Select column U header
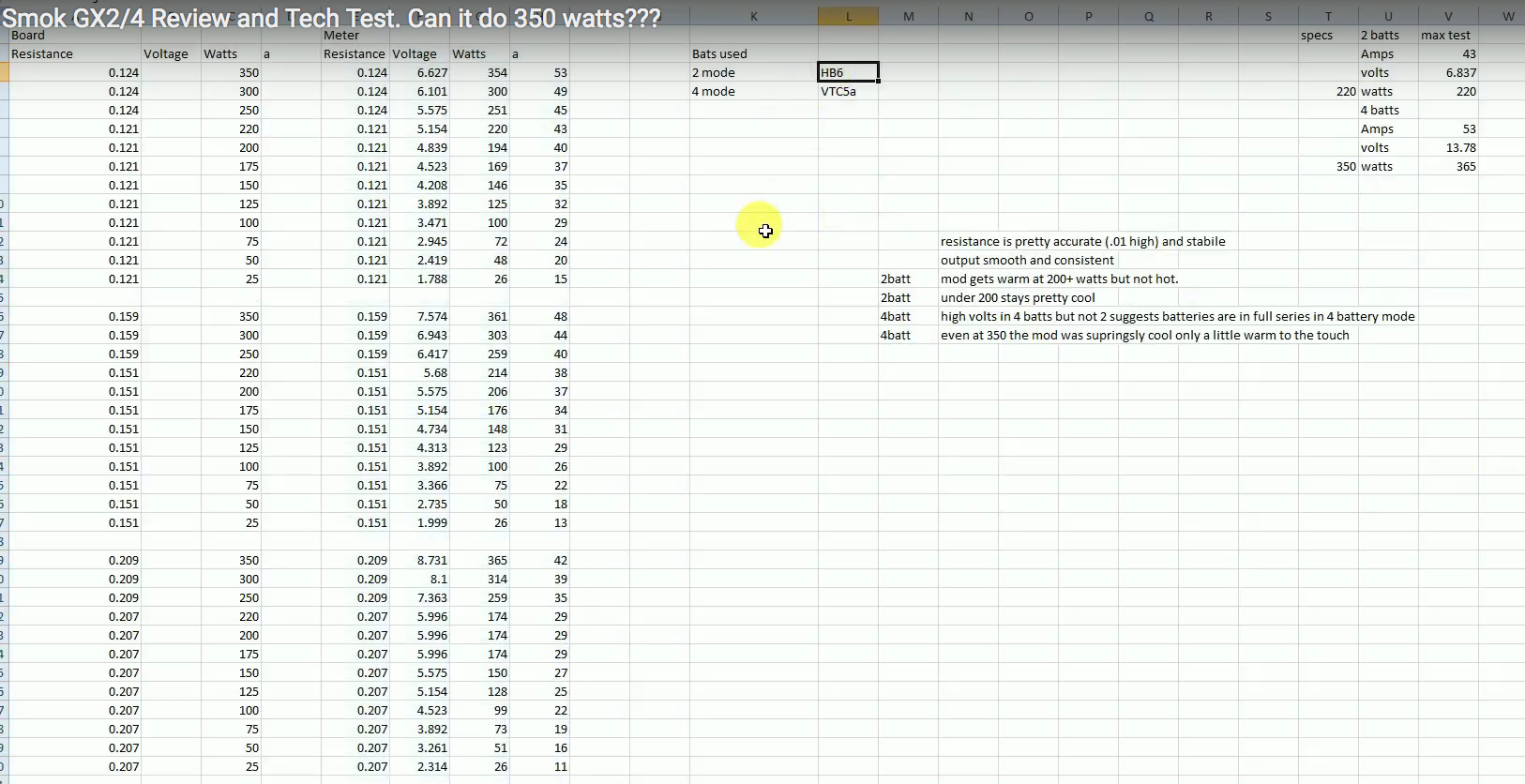 point(1388,16)
